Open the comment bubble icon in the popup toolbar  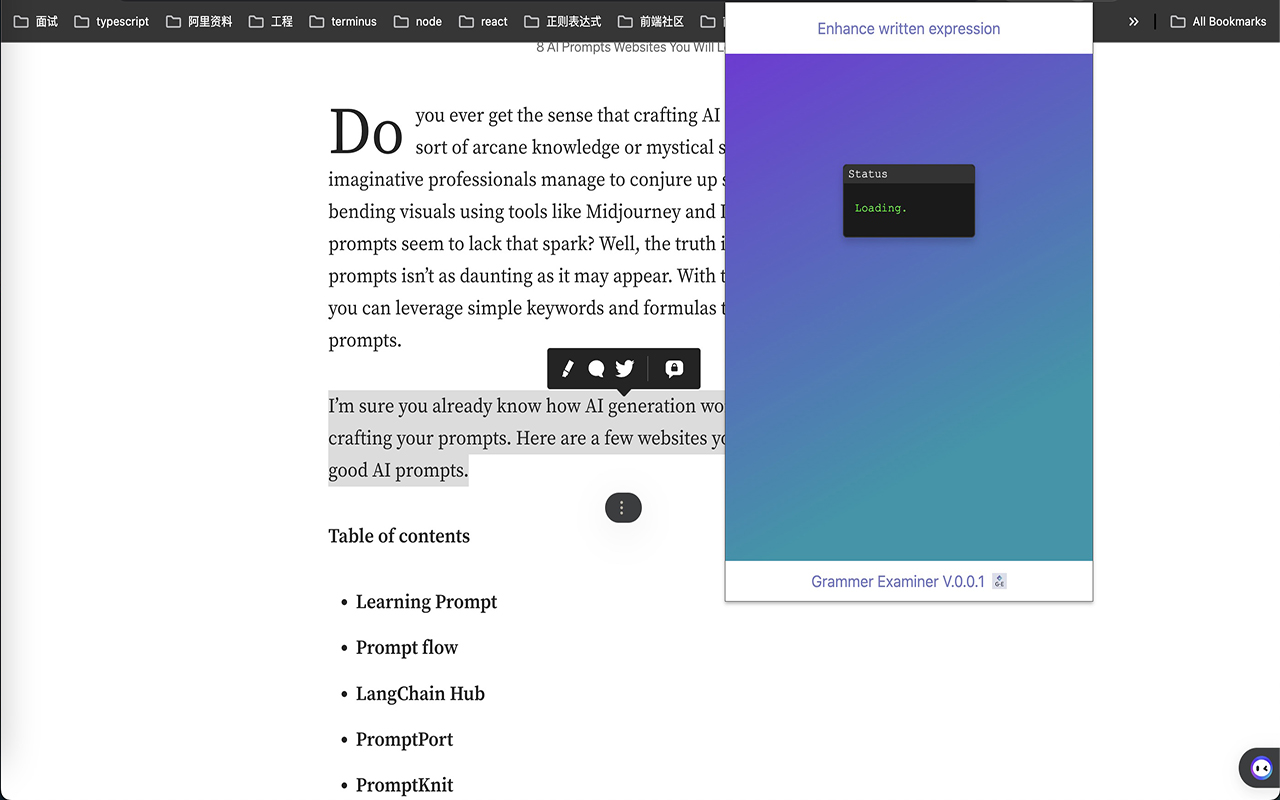click(x=597, y=368)
